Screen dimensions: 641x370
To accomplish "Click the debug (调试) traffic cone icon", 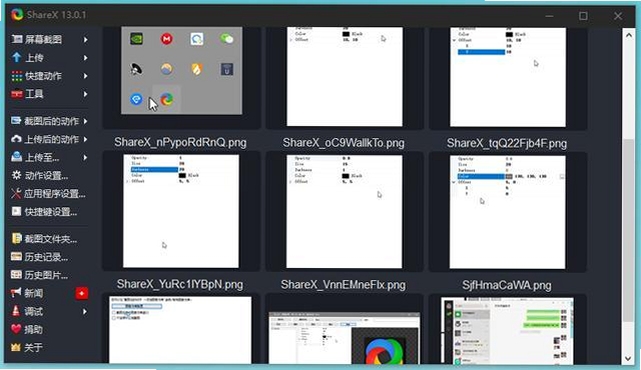I will pyautogui.click(x=16, y=311).
